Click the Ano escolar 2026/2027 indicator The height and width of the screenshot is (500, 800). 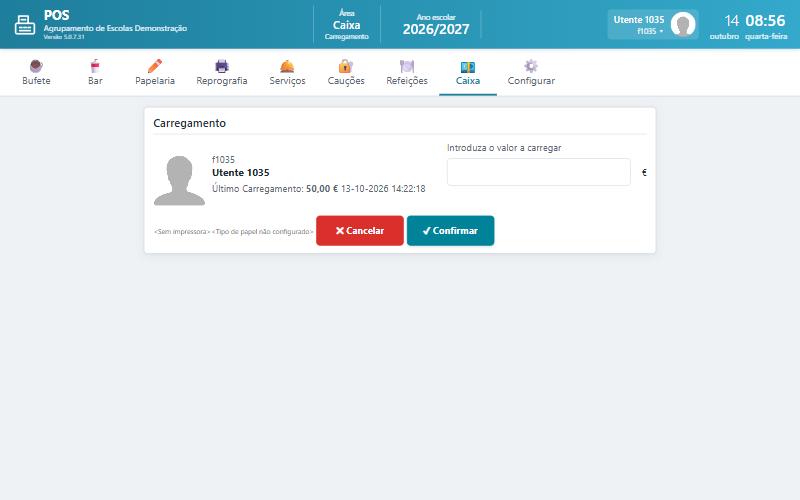click(x=436, y=24)
